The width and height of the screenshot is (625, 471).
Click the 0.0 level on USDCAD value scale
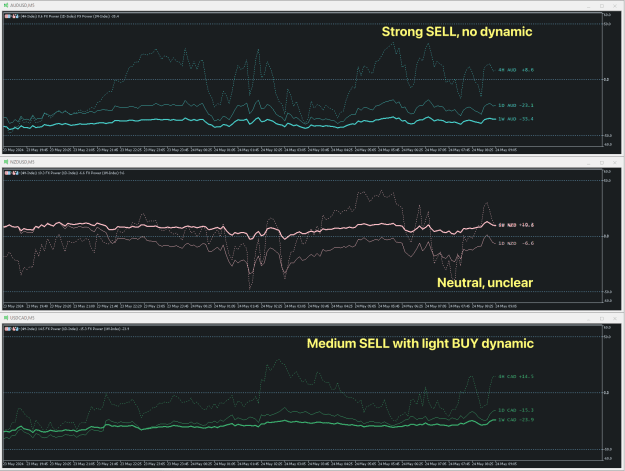pyautogui.click(x=606, y=392)
